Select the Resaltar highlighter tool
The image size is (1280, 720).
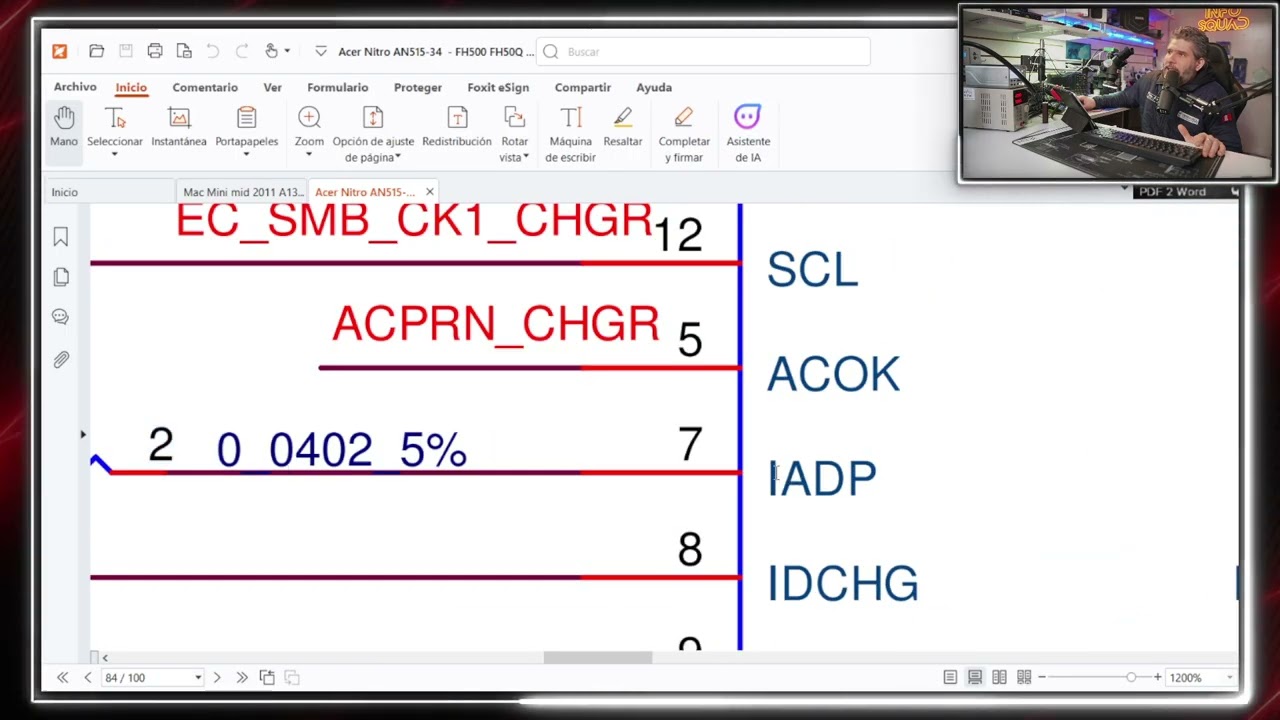623,126
